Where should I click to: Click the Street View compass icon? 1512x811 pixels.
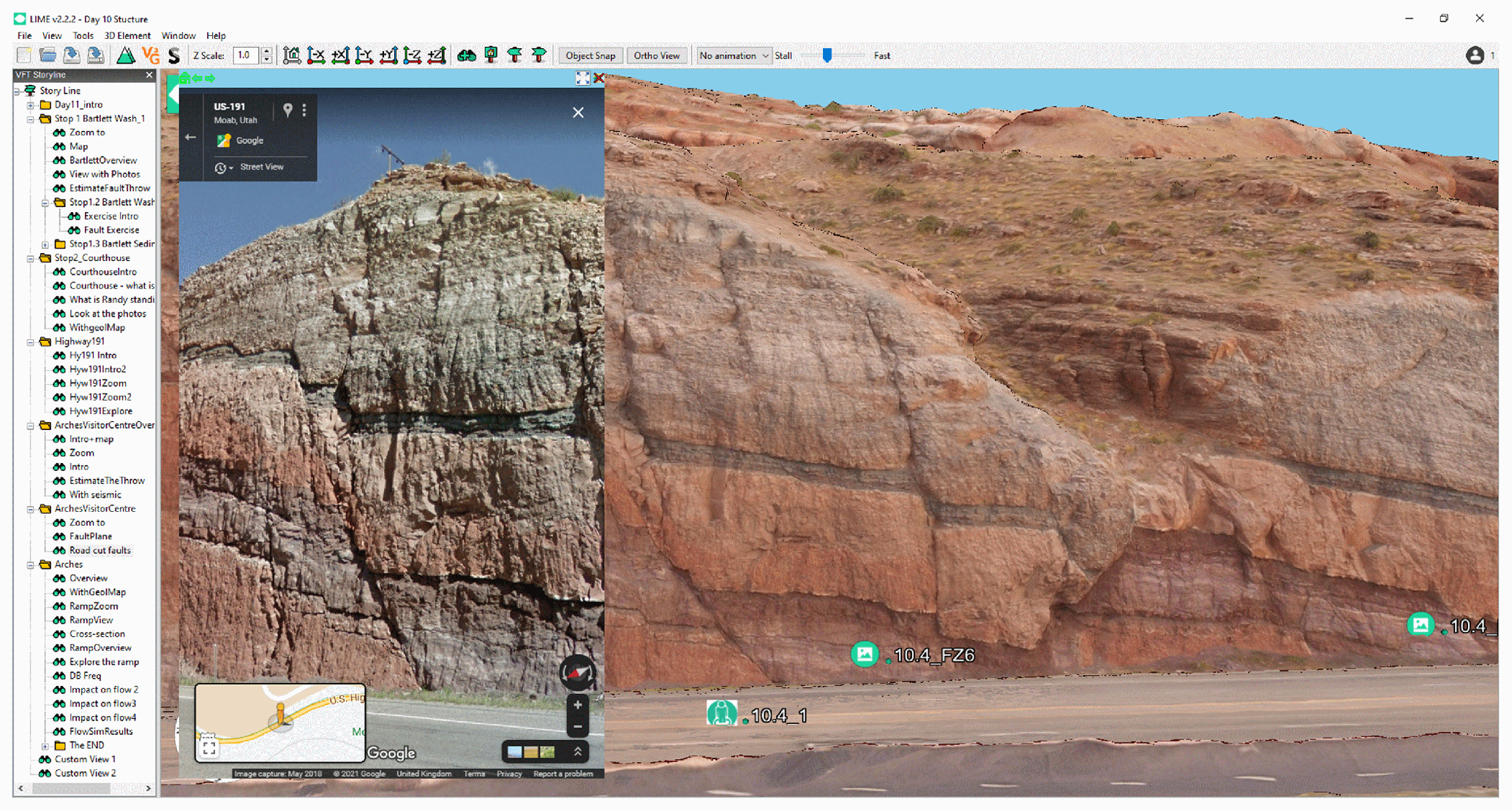click(577, 672)
